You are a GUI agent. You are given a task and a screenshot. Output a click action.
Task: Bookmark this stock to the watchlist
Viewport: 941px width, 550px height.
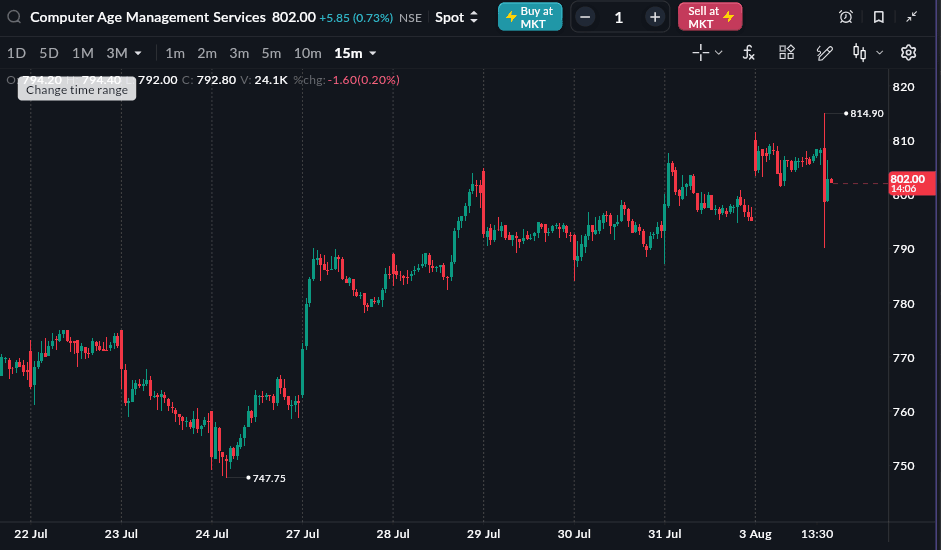click(879, 17)
